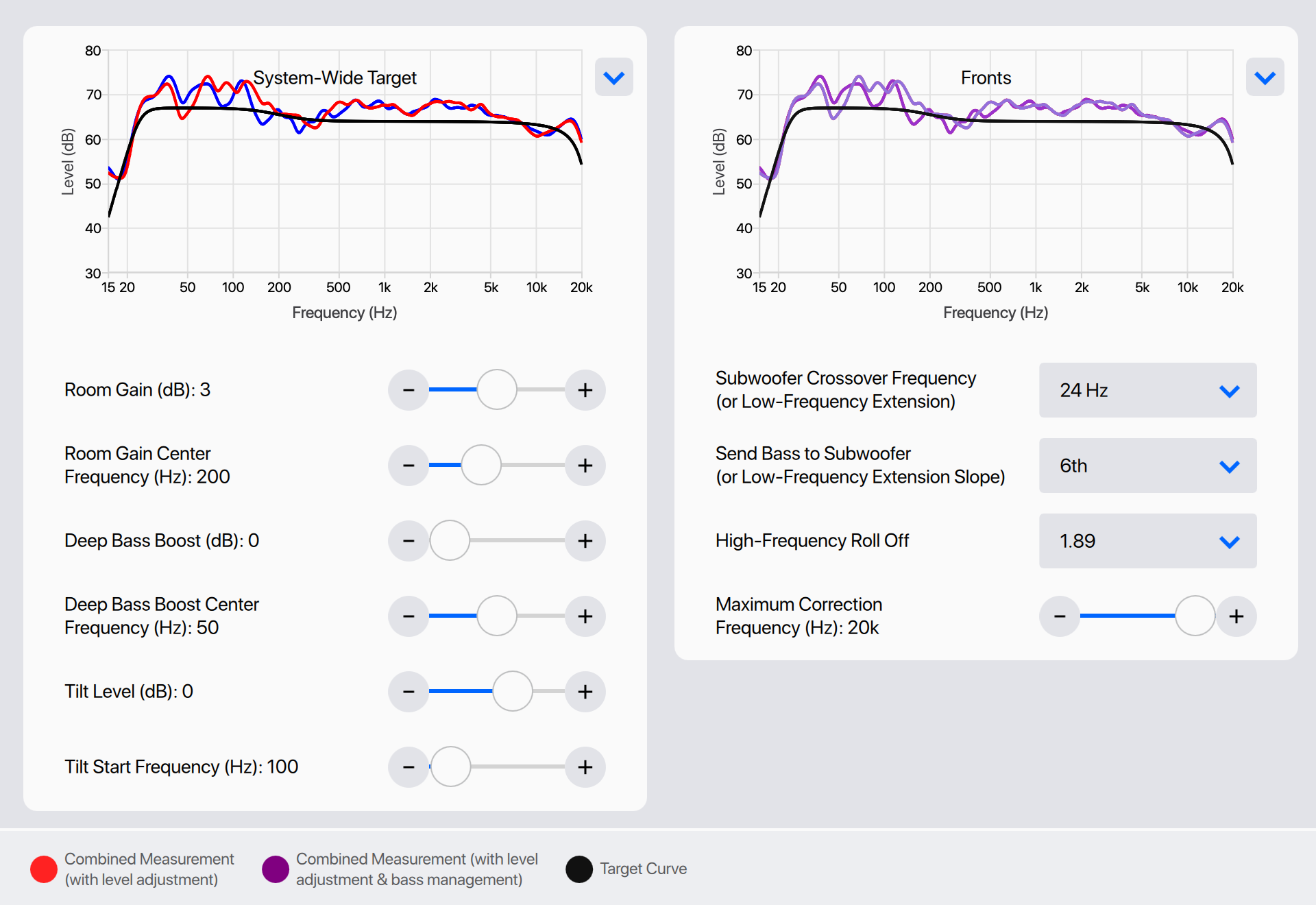The width and height of the screenshot is (1316, 905).
Task: Click 'Tilt Level (dB): 0' label
Action: pyautogui.click(x=129, y=691)
